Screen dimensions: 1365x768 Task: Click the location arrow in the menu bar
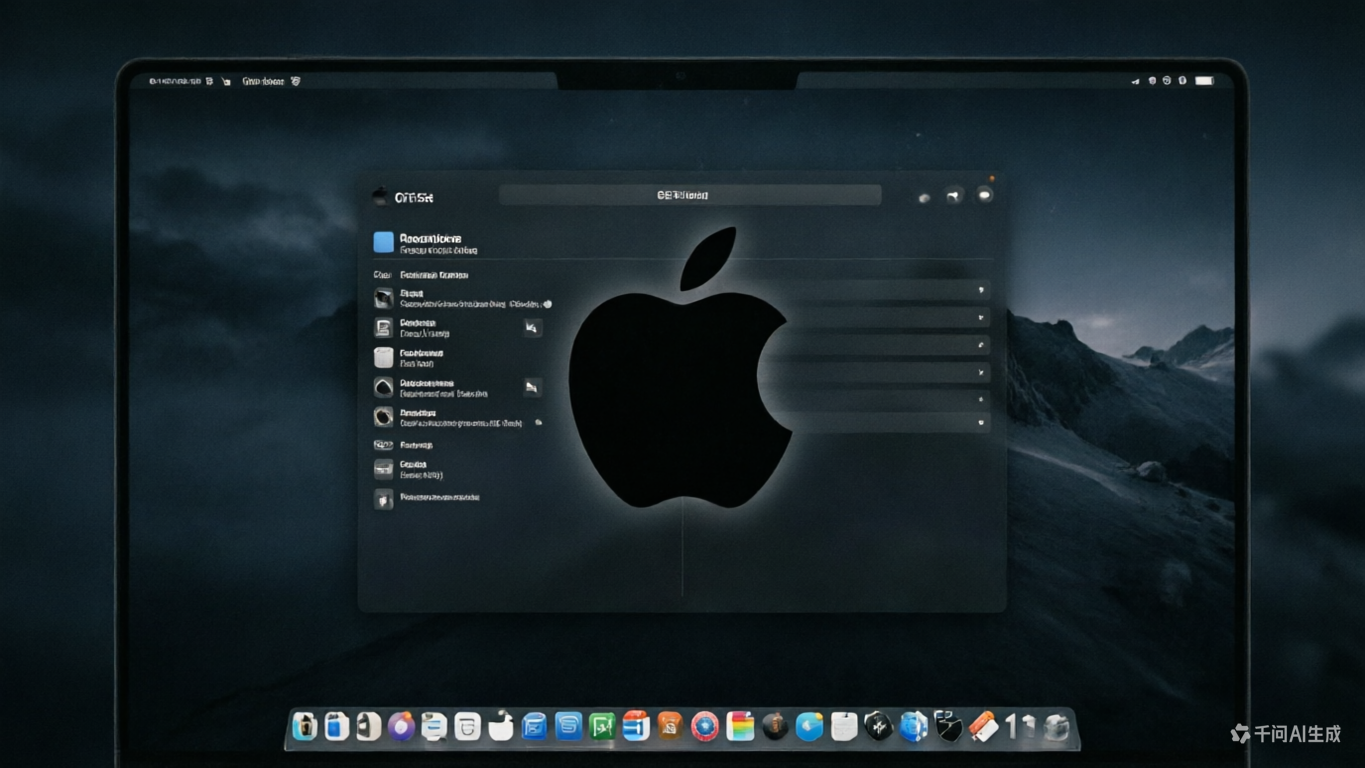point(1135,81)
